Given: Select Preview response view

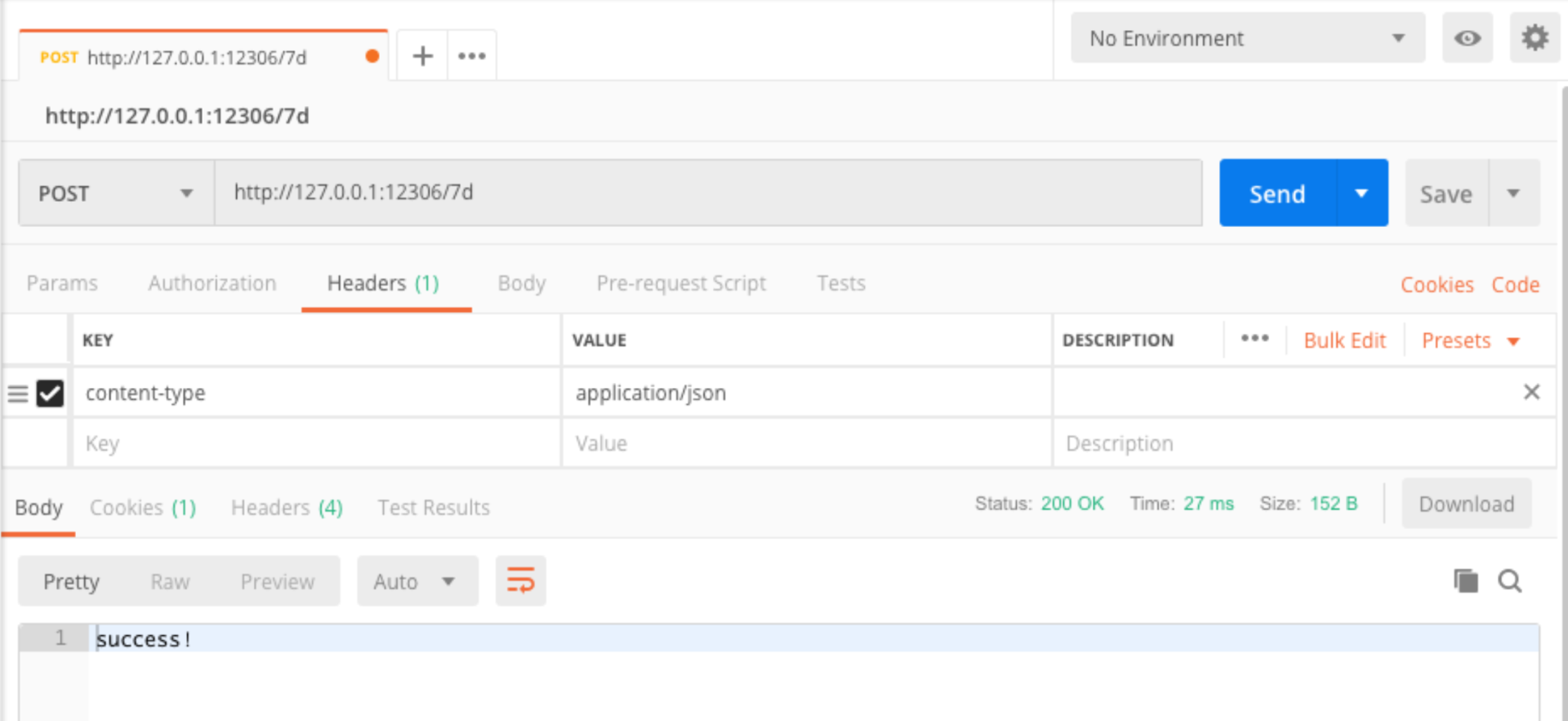Looking at the screenshot, I should click(277, 581).
